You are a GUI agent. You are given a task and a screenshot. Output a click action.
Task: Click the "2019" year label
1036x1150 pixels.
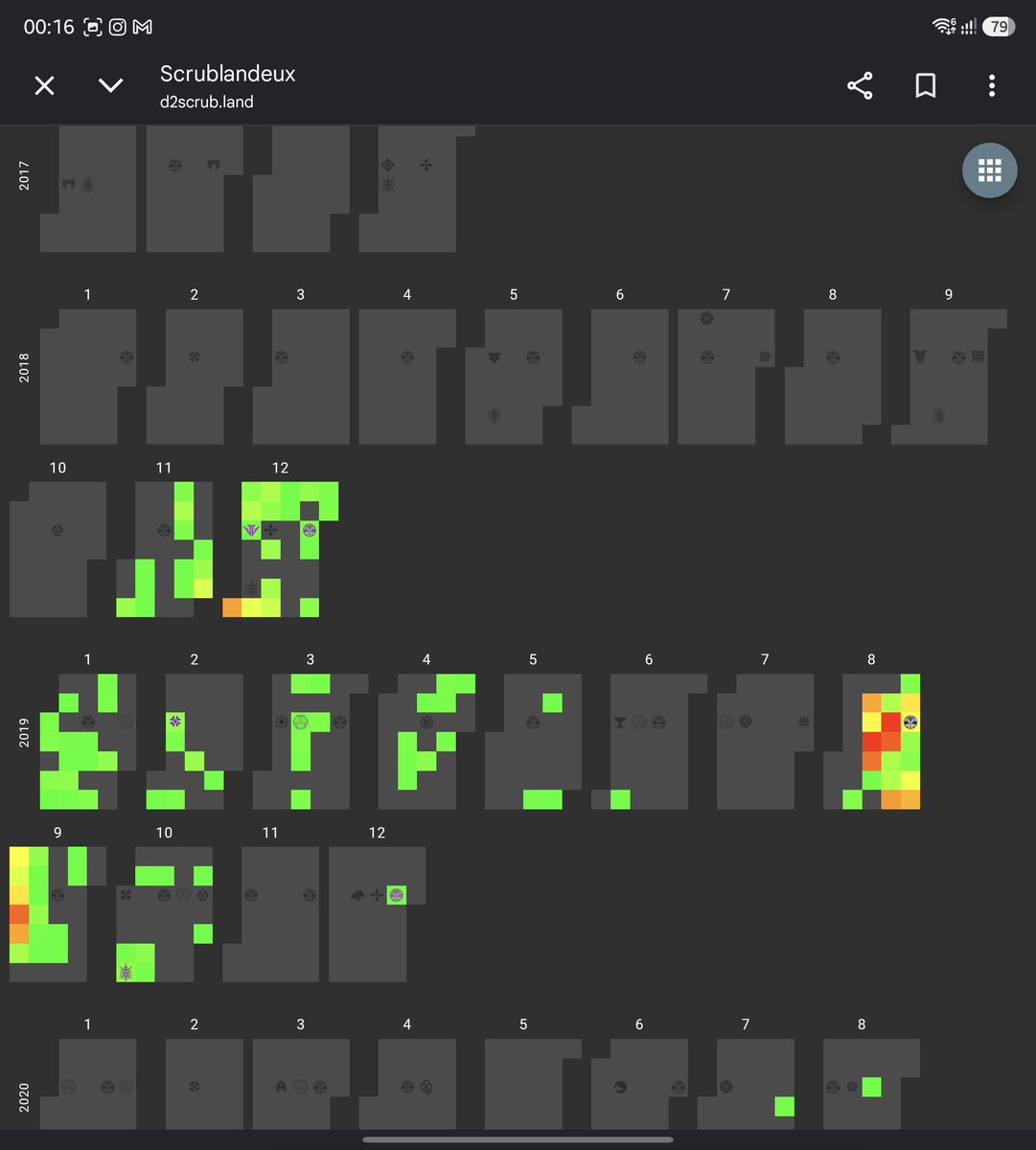coord(24,732)
